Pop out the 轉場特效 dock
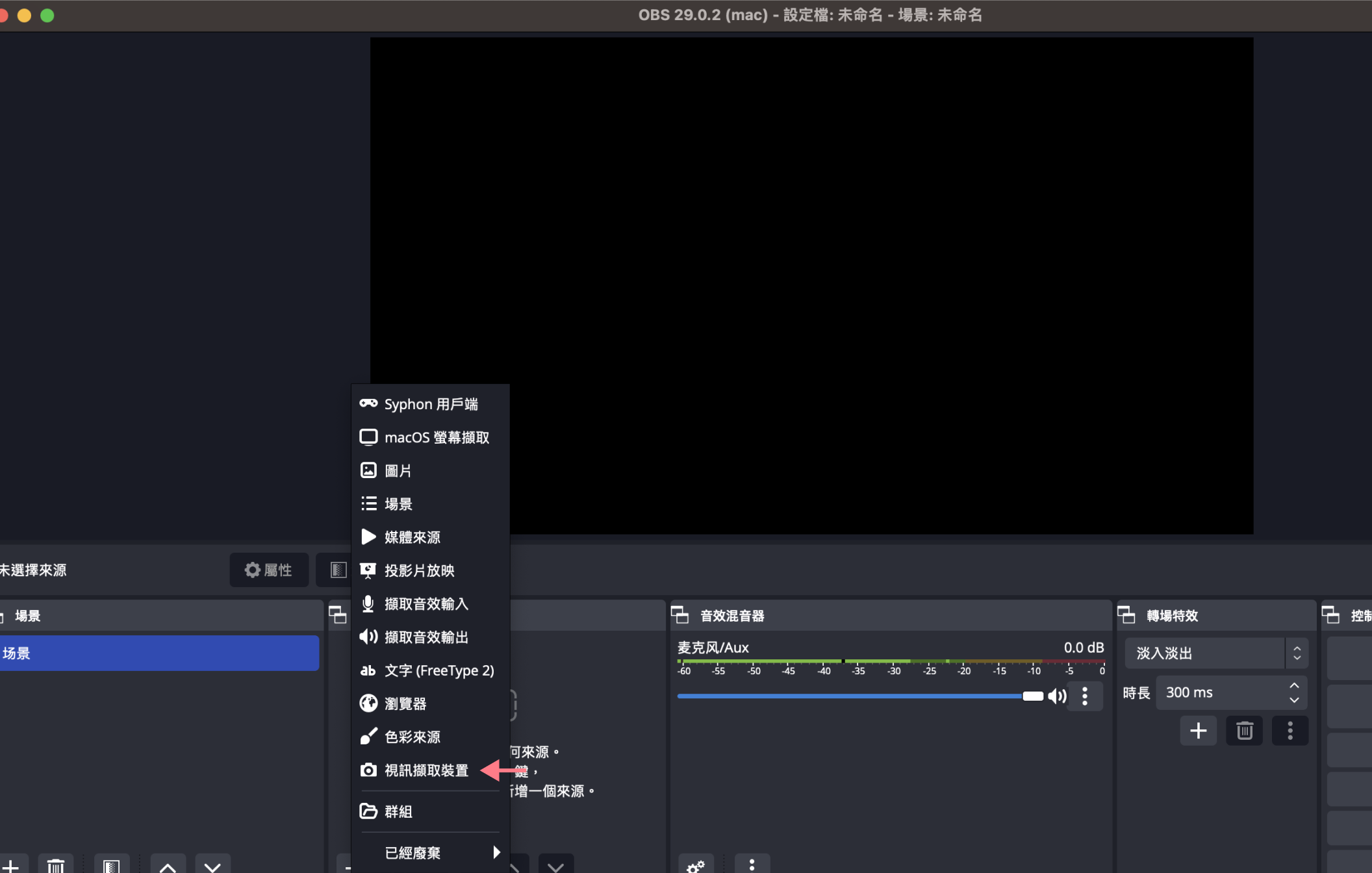Viewport: 1372px width, 873px height. coord(1126,615)
